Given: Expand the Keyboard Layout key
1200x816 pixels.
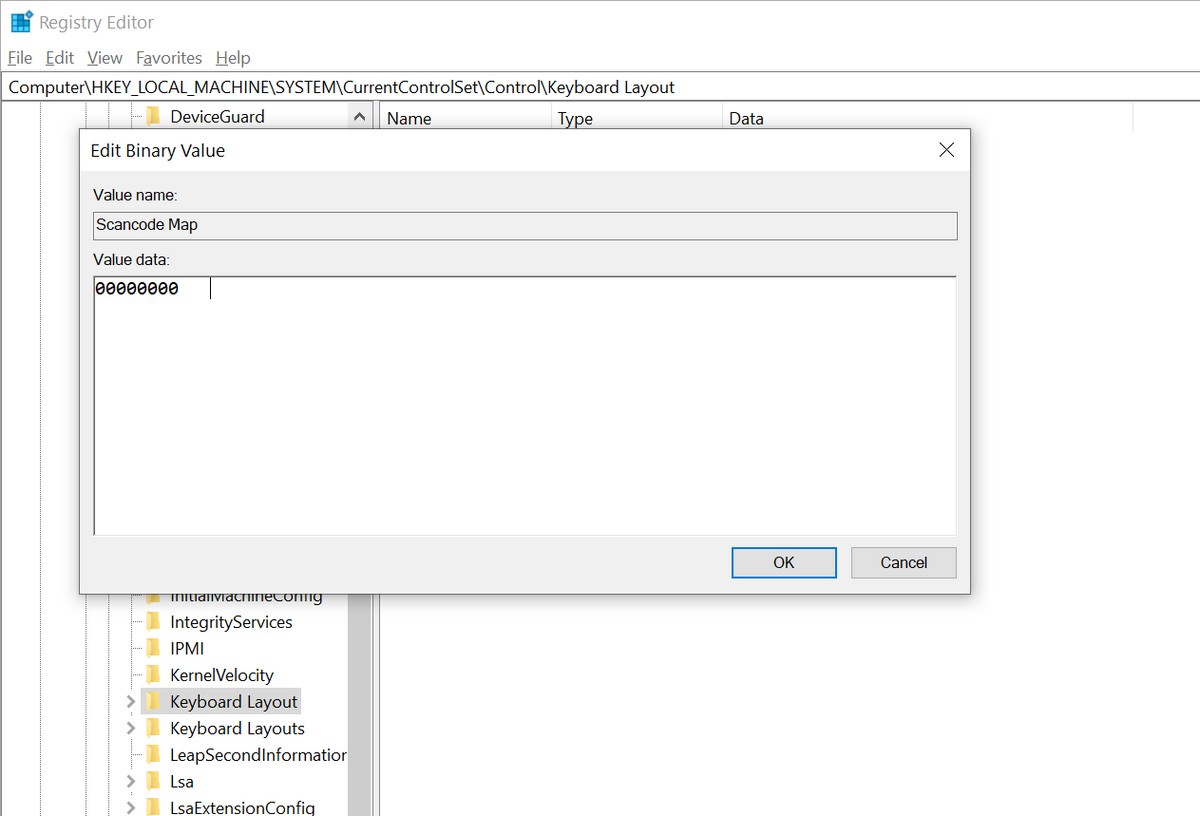Looking at the screenshot, I should click(131, 702).
